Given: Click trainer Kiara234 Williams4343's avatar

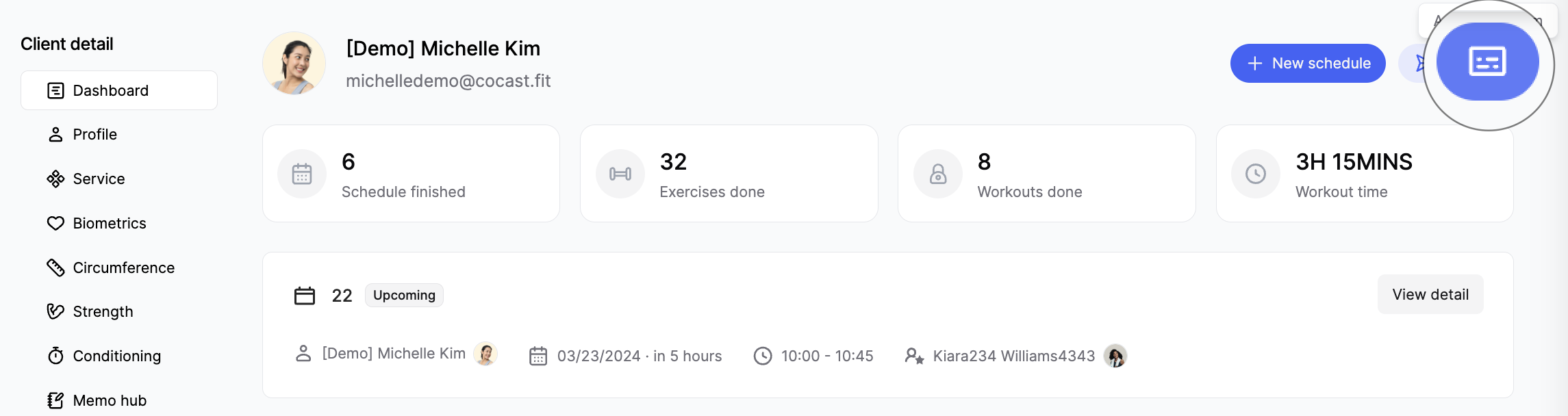Looking at the screenshot, I should 1115,356.
